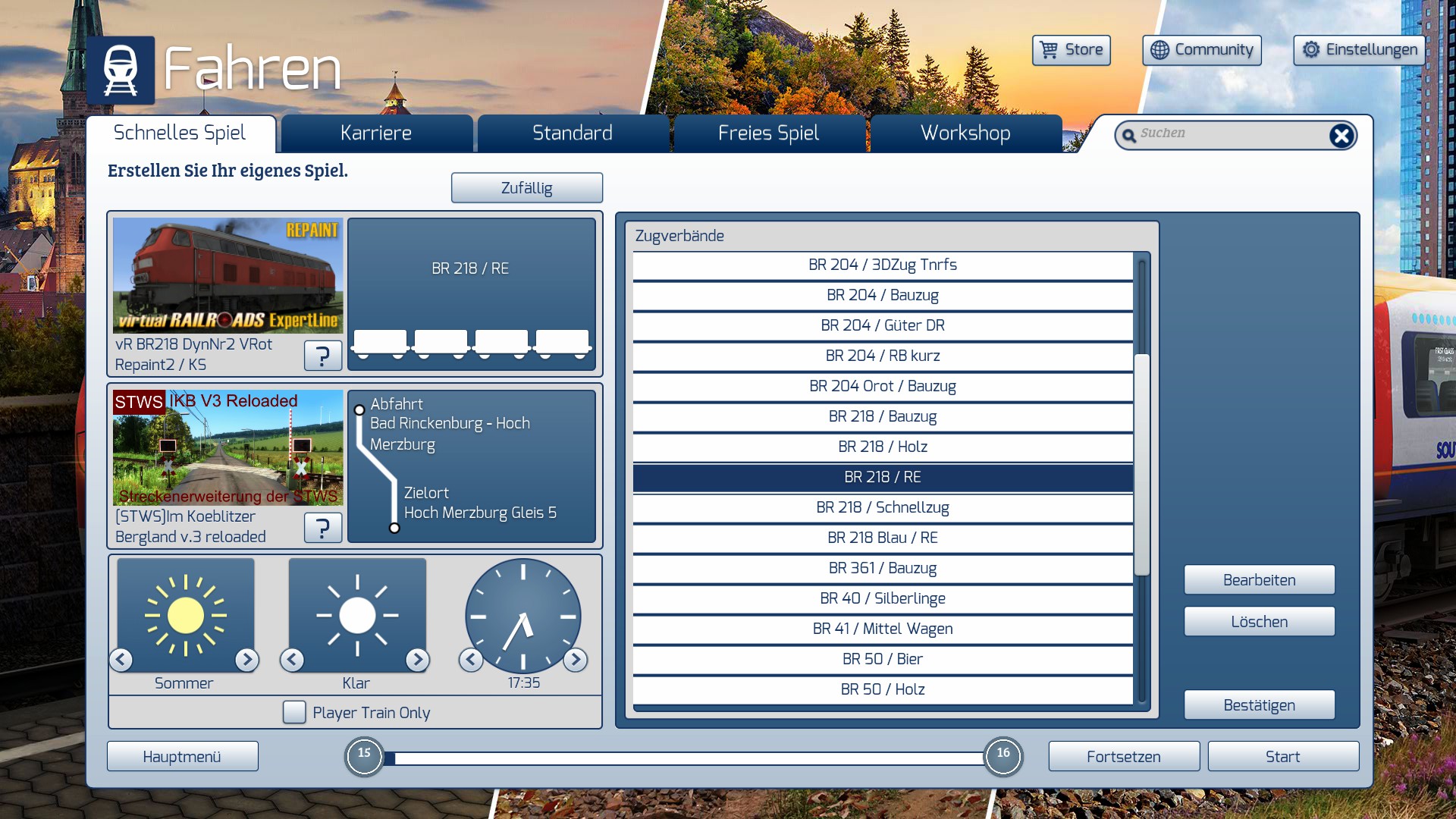The height and width of the screenshot is (819, 1456).
Task: Click the previous season arrow
Action: click(x=121, y=660)
